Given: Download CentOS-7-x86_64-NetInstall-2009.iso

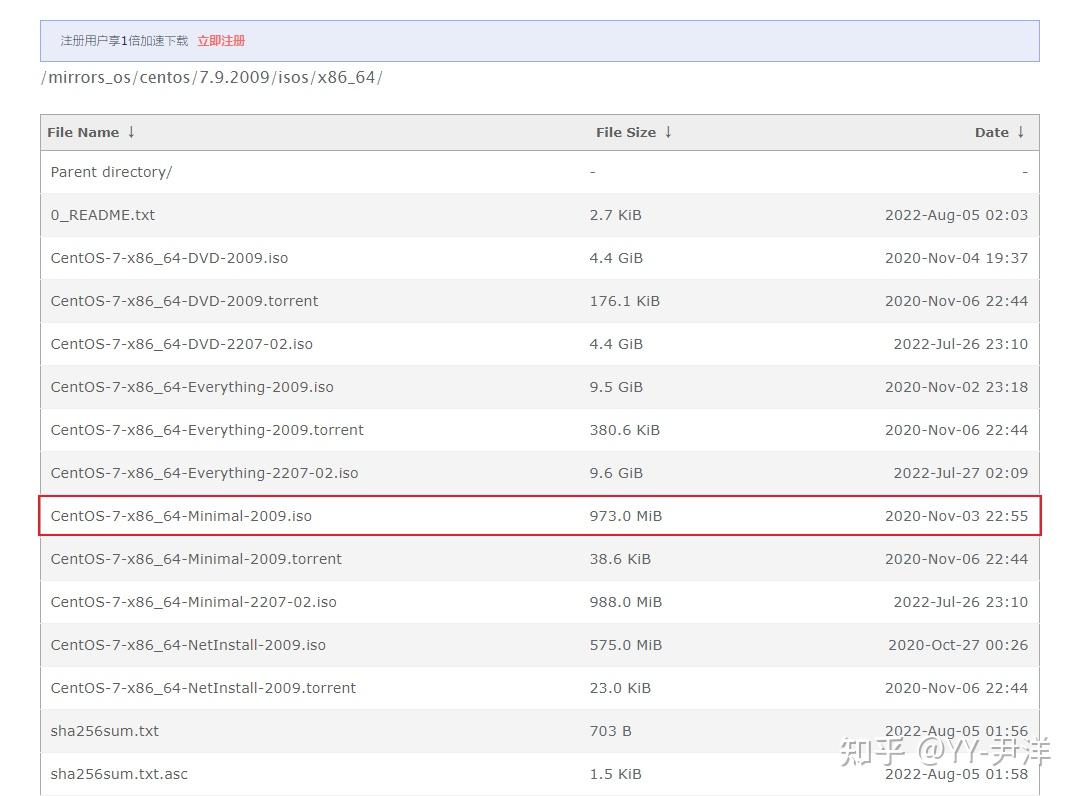Looking at the screenshot, I should tap(188, 645).
